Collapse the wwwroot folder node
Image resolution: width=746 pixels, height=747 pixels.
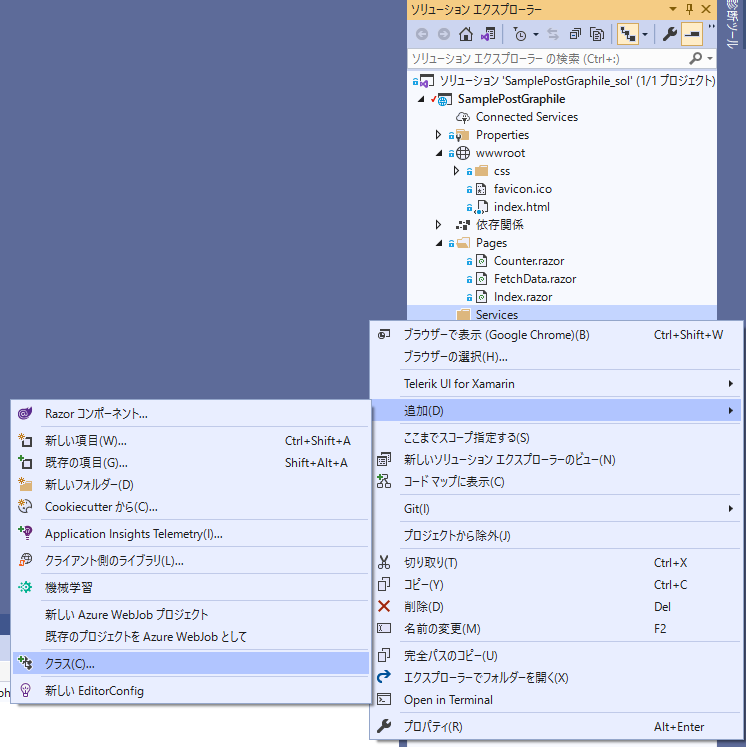[439, 153]
